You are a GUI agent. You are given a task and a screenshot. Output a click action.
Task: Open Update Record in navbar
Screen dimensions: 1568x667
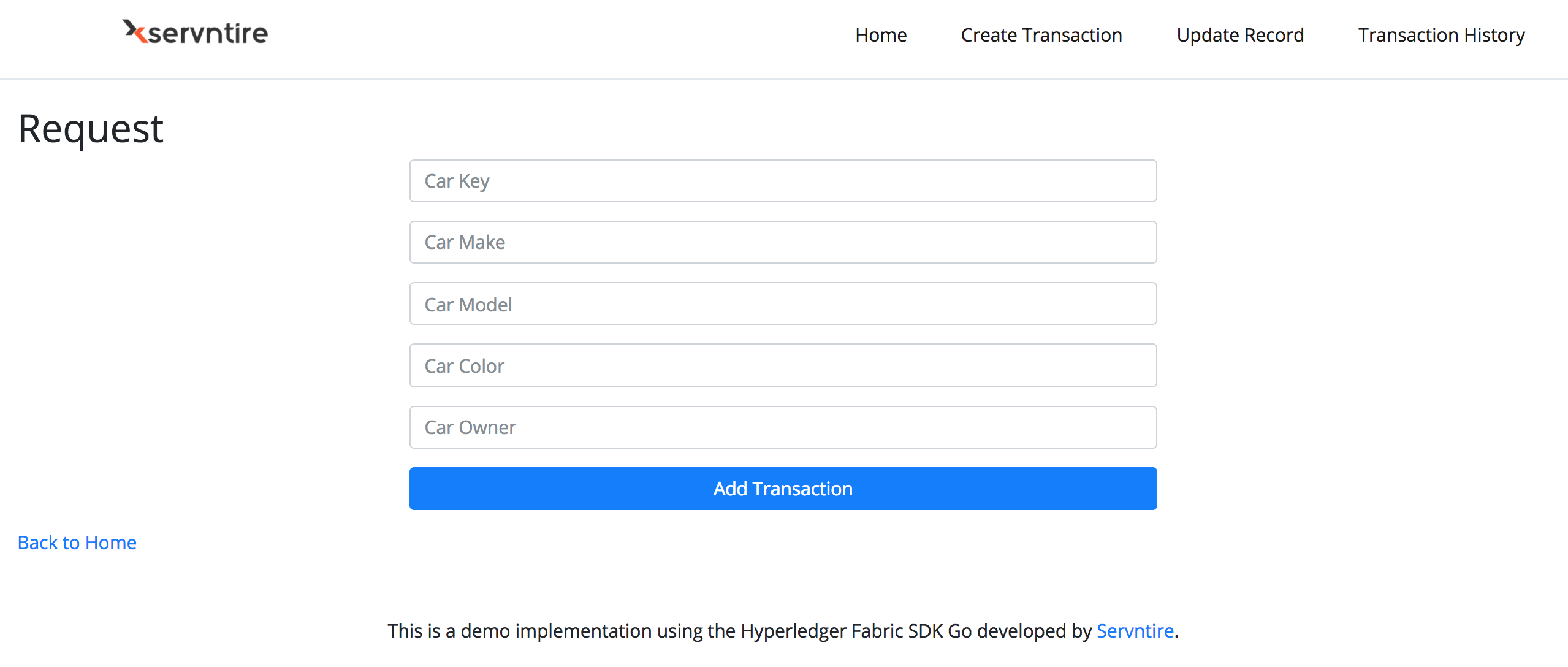(x=1239, y=35)
